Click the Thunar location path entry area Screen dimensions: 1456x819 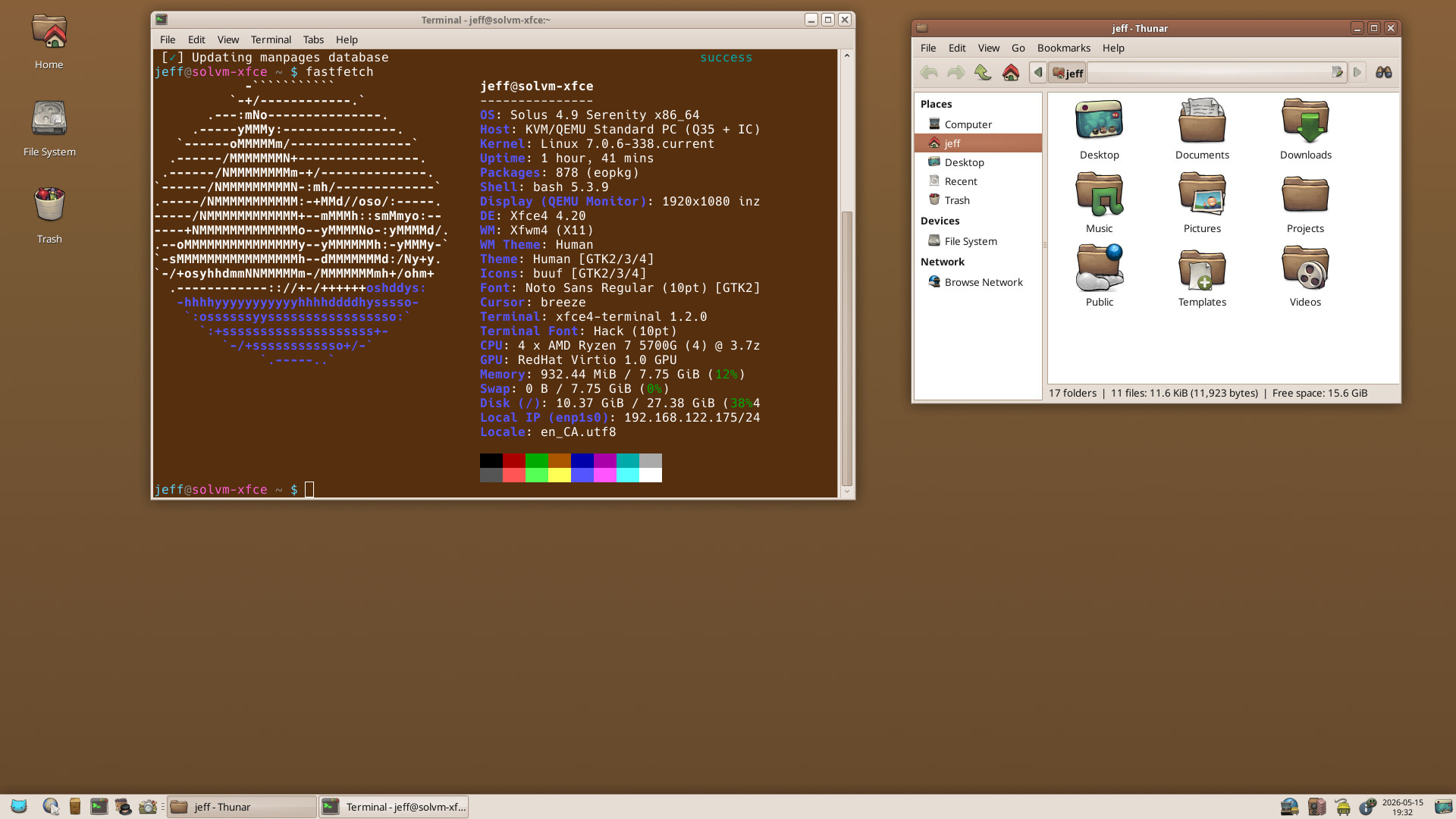(1209, 73)
